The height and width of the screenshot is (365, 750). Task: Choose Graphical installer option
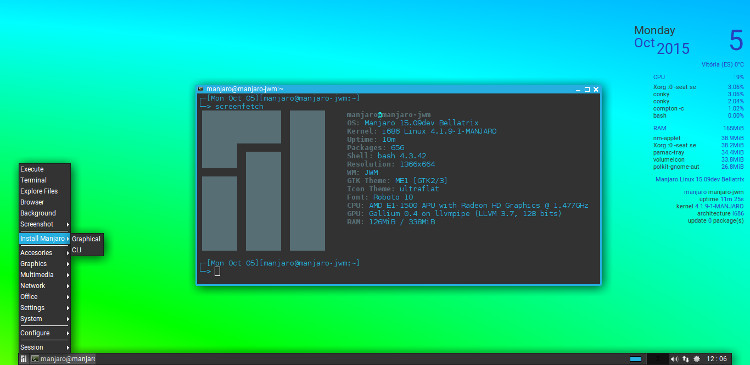(87, 239)
